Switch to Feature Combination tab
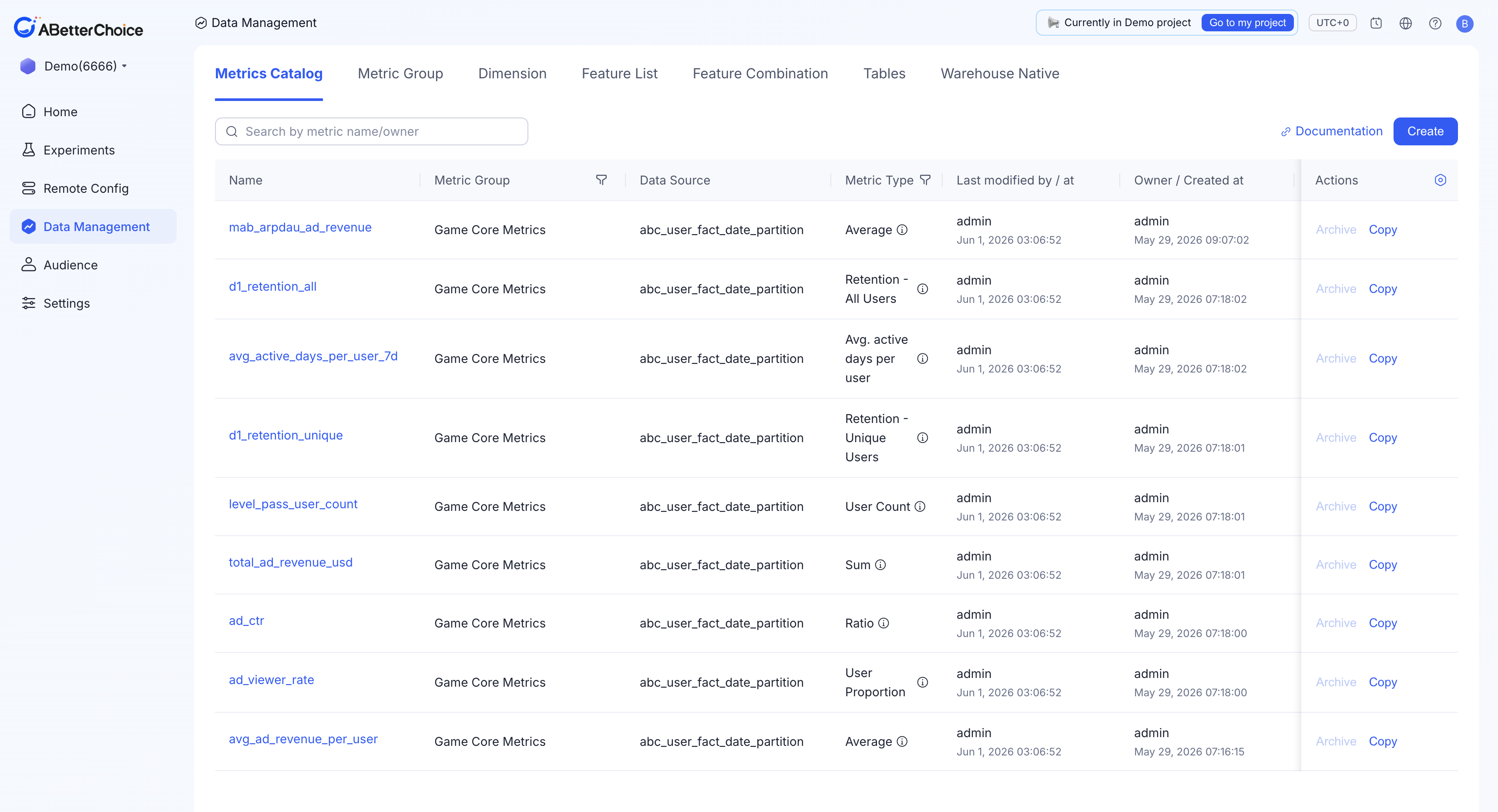 [x=760, y=74]
